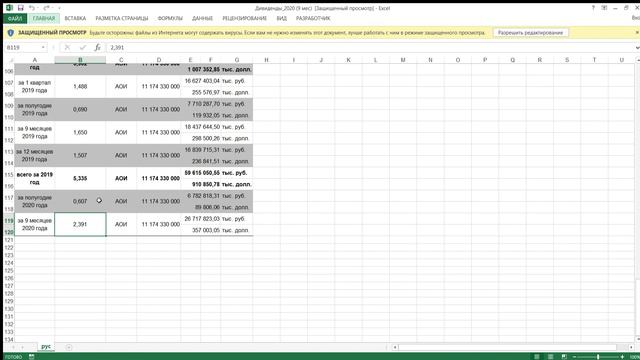The height and width of the screenshot is (360, 640).
Task: Click the zoom out minus button
Action: tap(574, 357)
